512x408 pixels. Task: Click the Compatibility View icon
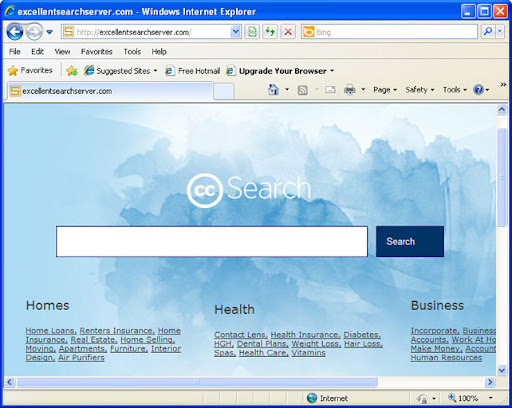[252, 32]
